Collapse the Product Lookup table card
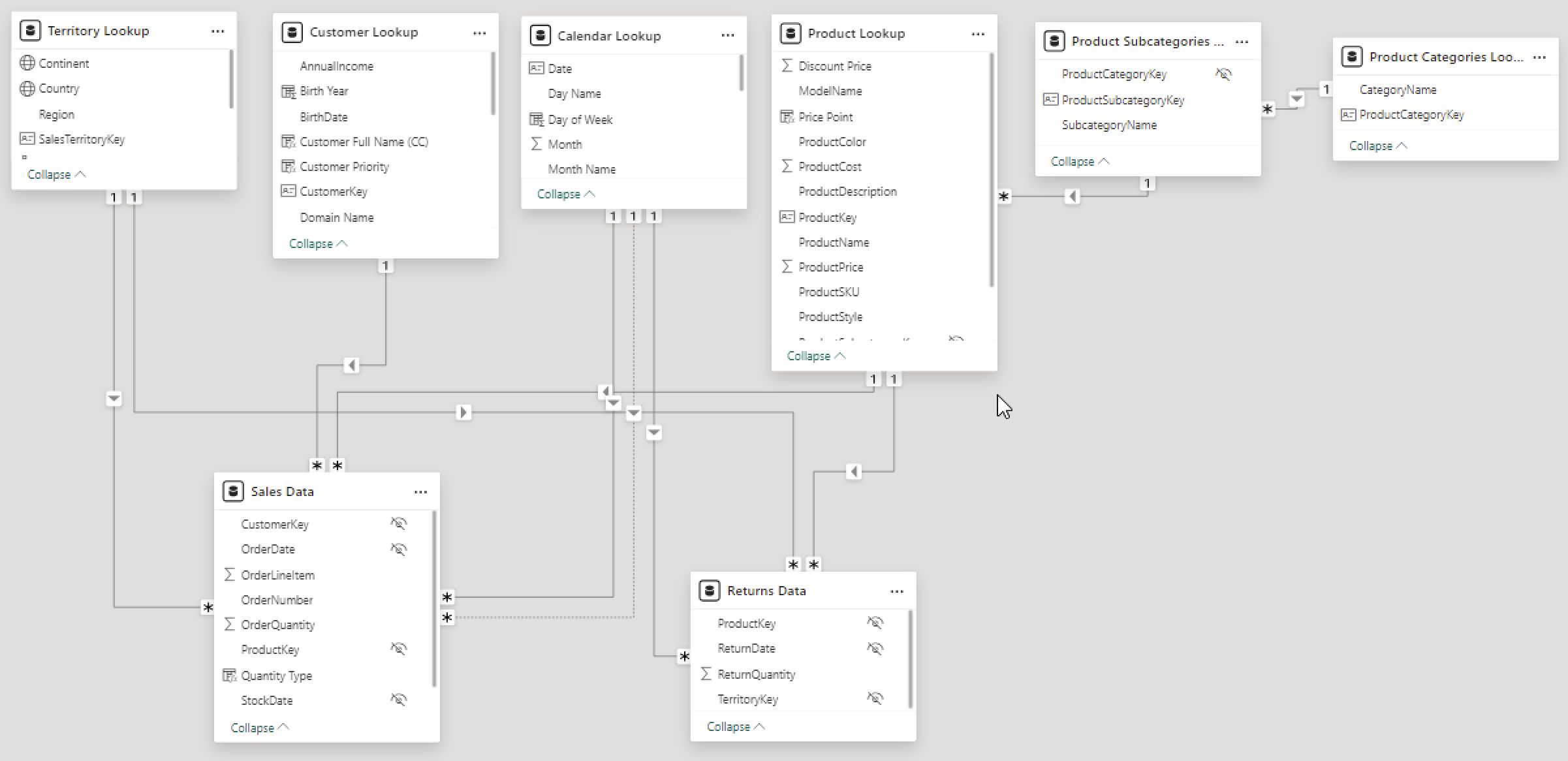Screen dimensions: 1568x761 tap(816, 356)
